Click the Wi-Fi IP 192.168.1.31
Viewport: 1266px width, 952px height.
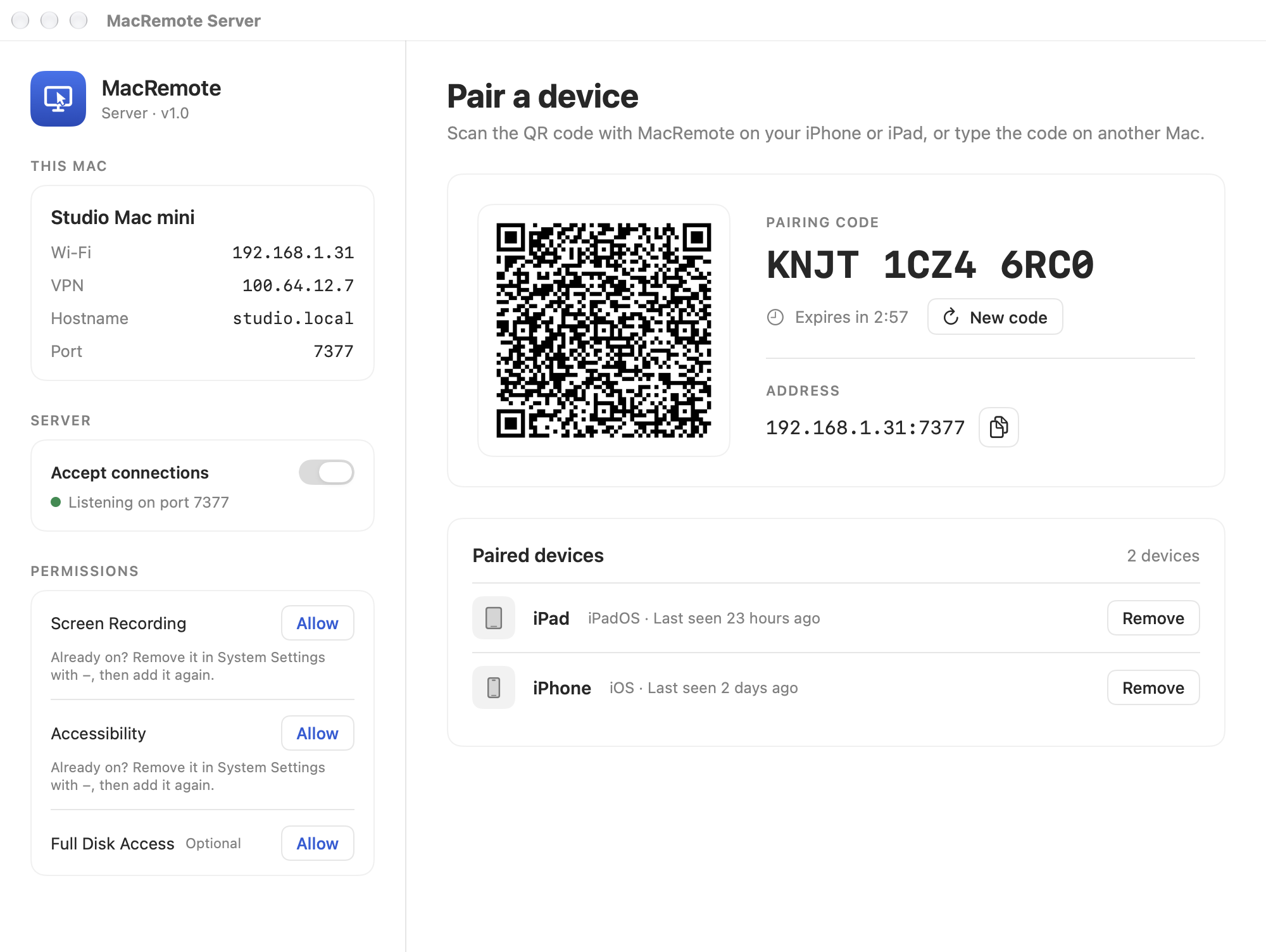coord(293,253)
